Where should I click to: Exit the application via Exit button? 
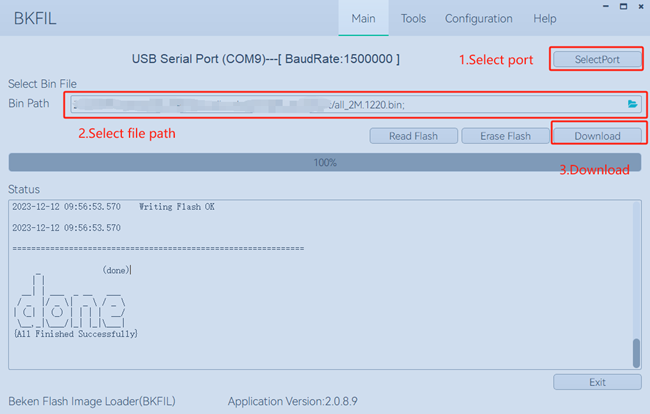tap(597, 382)
